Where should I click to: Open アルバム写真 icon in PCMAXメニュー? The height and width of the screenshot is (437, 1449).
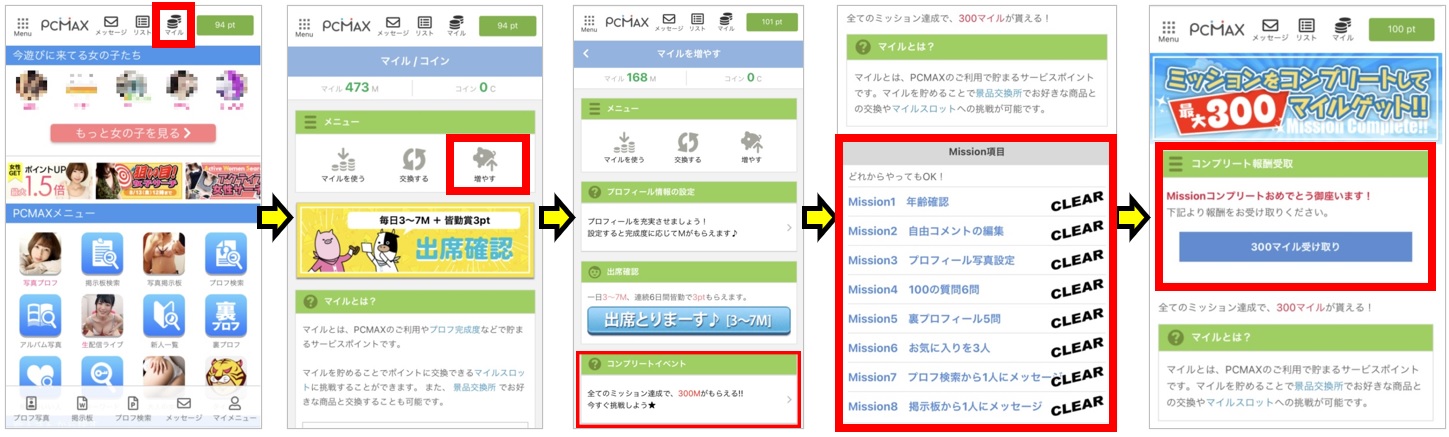coord(38,321)
